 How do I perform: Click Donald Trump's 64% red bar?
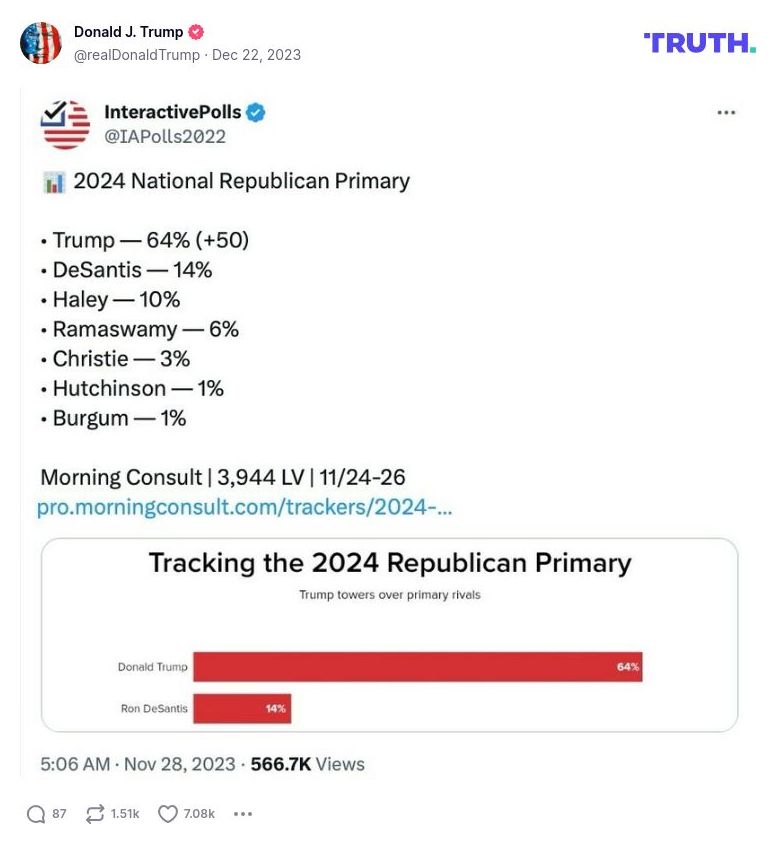[x=417, y=666]
